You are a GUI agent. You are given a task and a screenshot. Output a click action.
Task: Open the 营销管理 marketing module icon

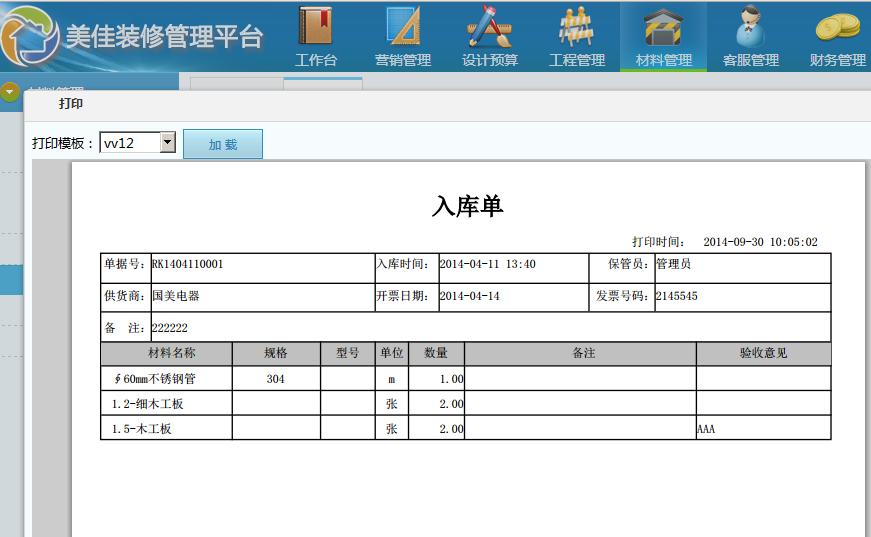click(403, 29)
